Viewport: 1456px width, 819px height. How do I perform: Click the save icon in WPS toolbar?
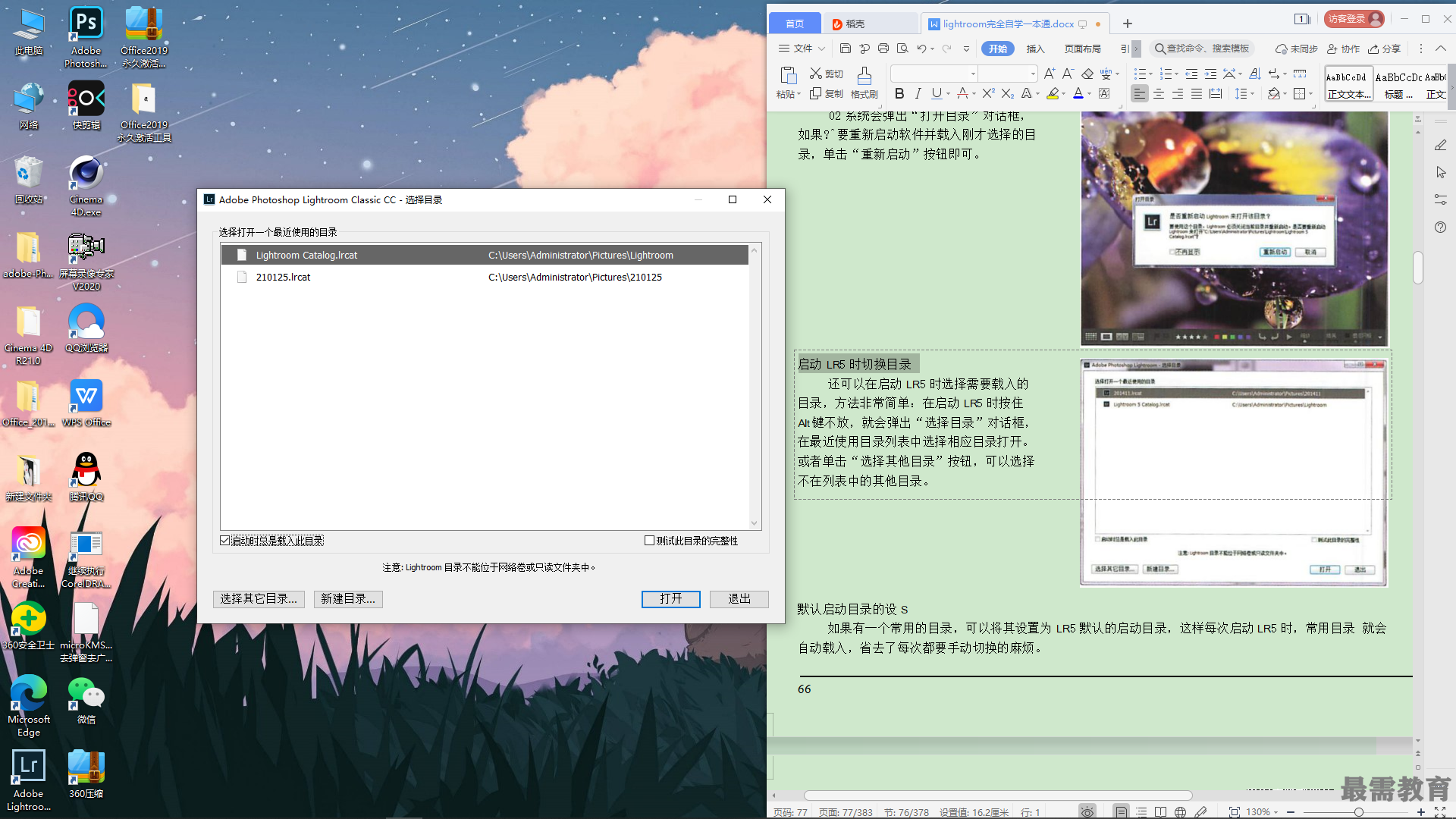tap(846, 49)
